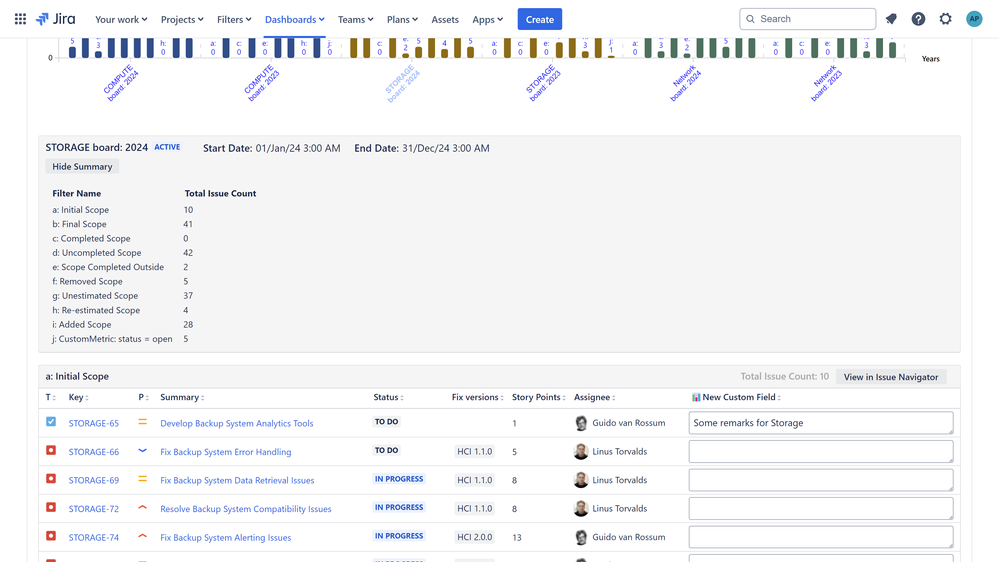999x562 pixels.
Task: Open Fix Backup System Error Handling link
Action: [226, 452]
